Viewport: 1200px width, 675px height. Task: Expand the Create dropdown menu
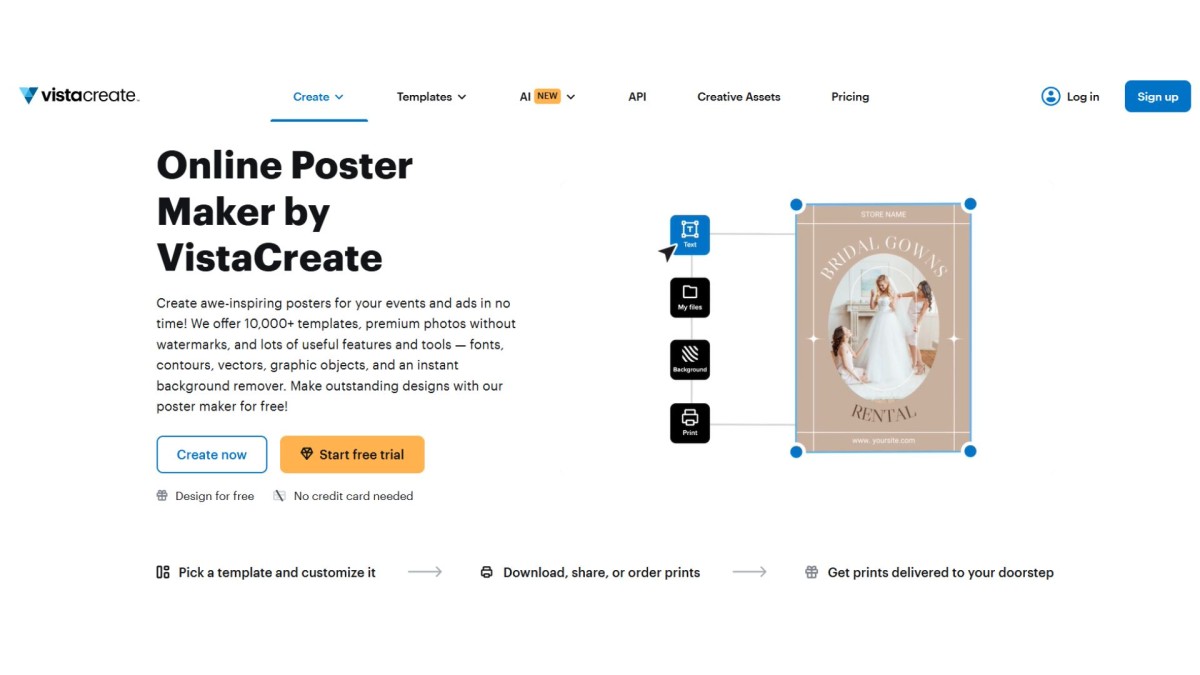tap(318, 97)
